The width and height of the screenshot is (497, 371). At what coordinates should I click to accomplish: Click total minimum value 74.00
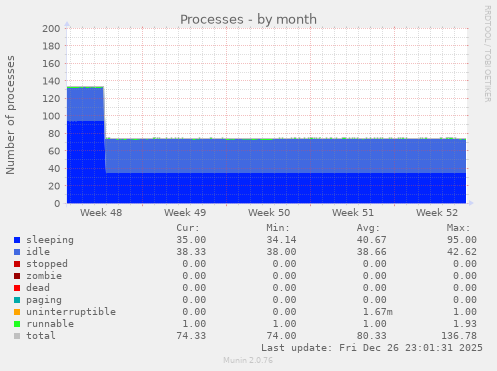point(281,336)
